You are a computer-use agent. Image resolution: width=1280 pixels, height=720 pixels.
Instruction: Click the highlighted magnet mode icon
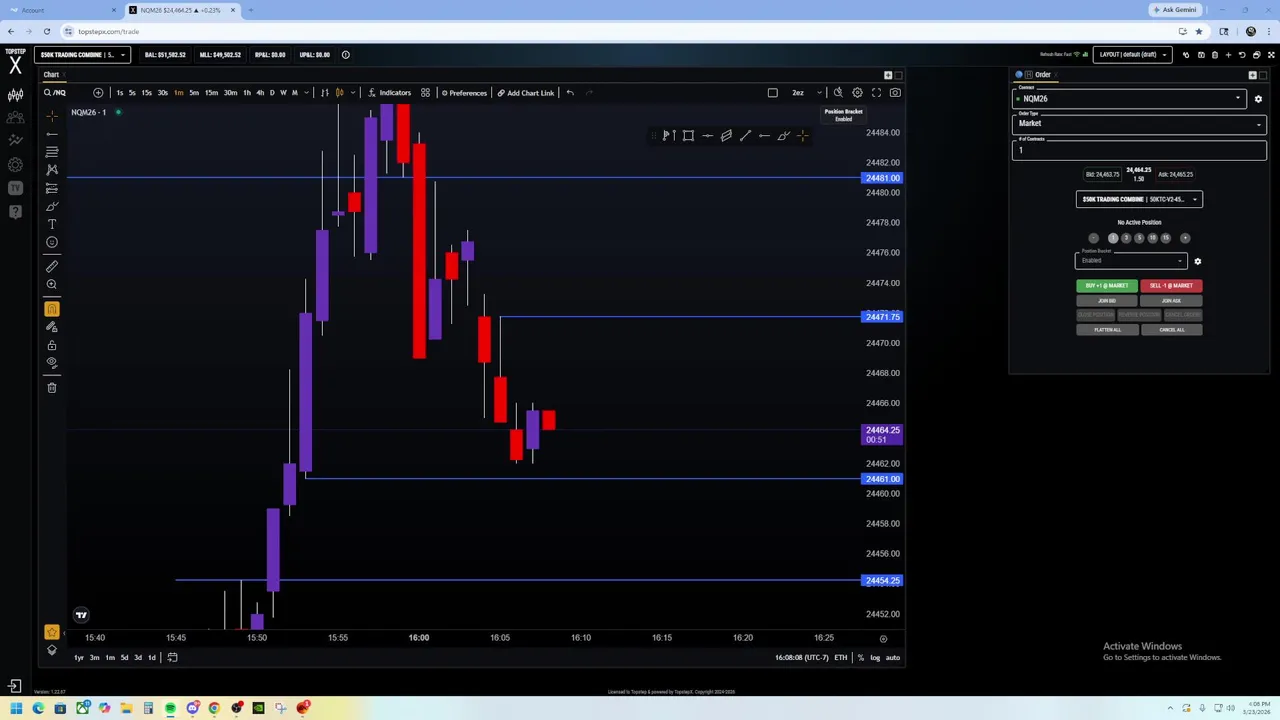click(52, 309)
